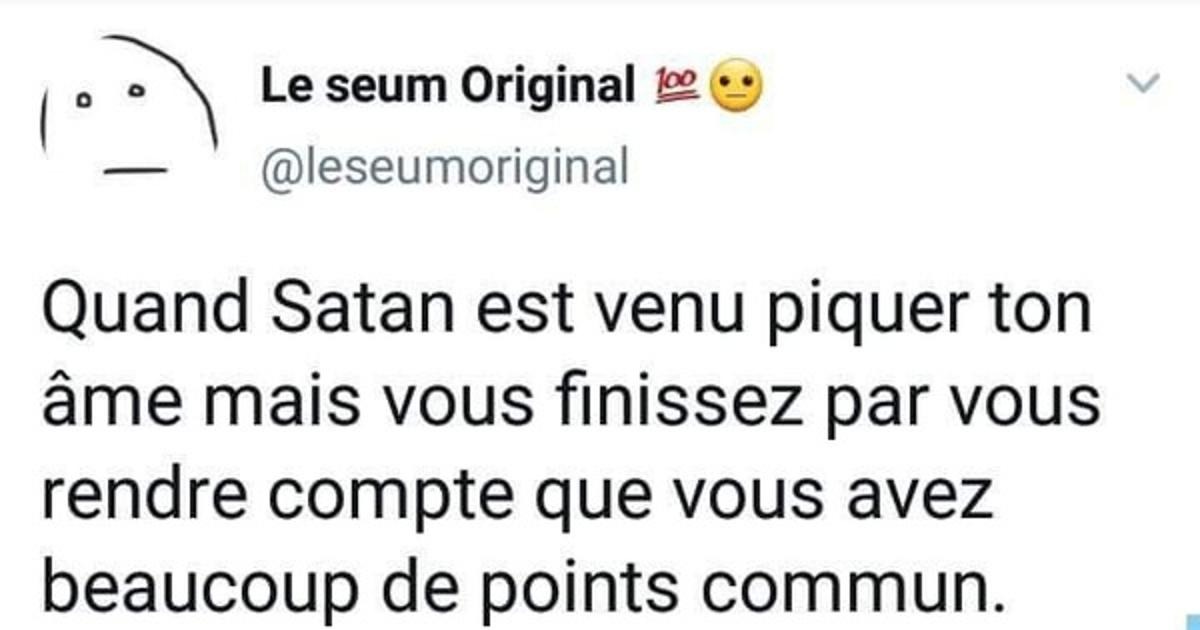The image size is (1200, 630).
Task: Open the tweet options chevron menu
Action: [x=1142, y=85]
